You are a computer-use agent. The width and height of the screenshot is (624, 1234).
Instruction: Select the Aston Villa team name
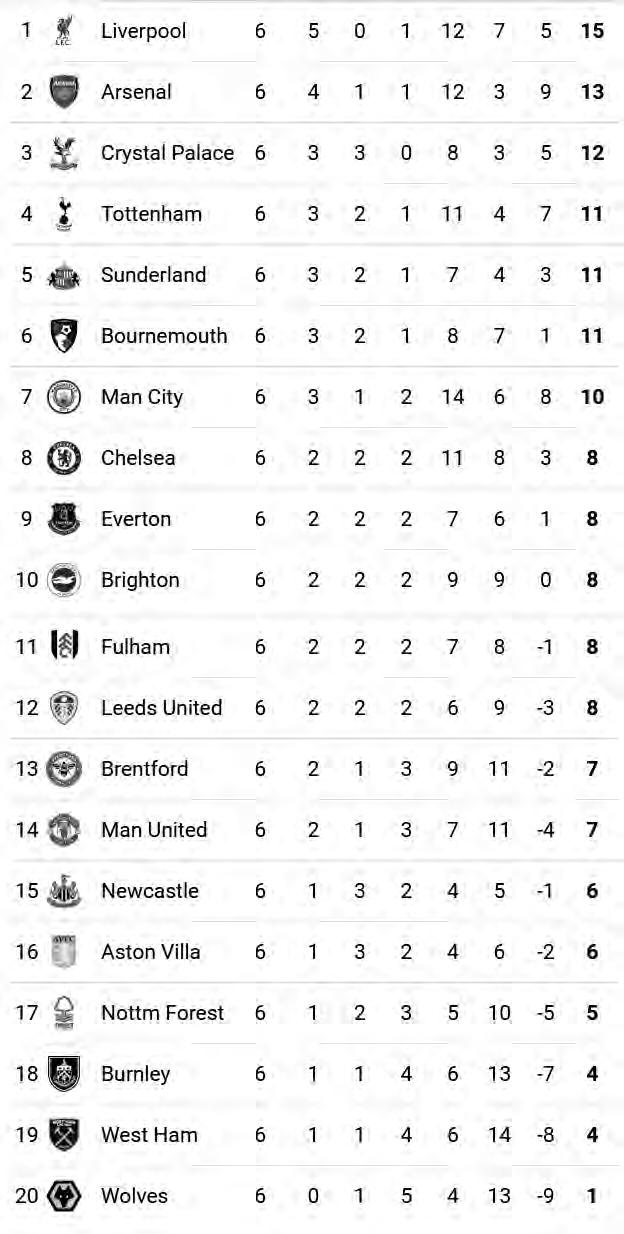click(150, 952)
